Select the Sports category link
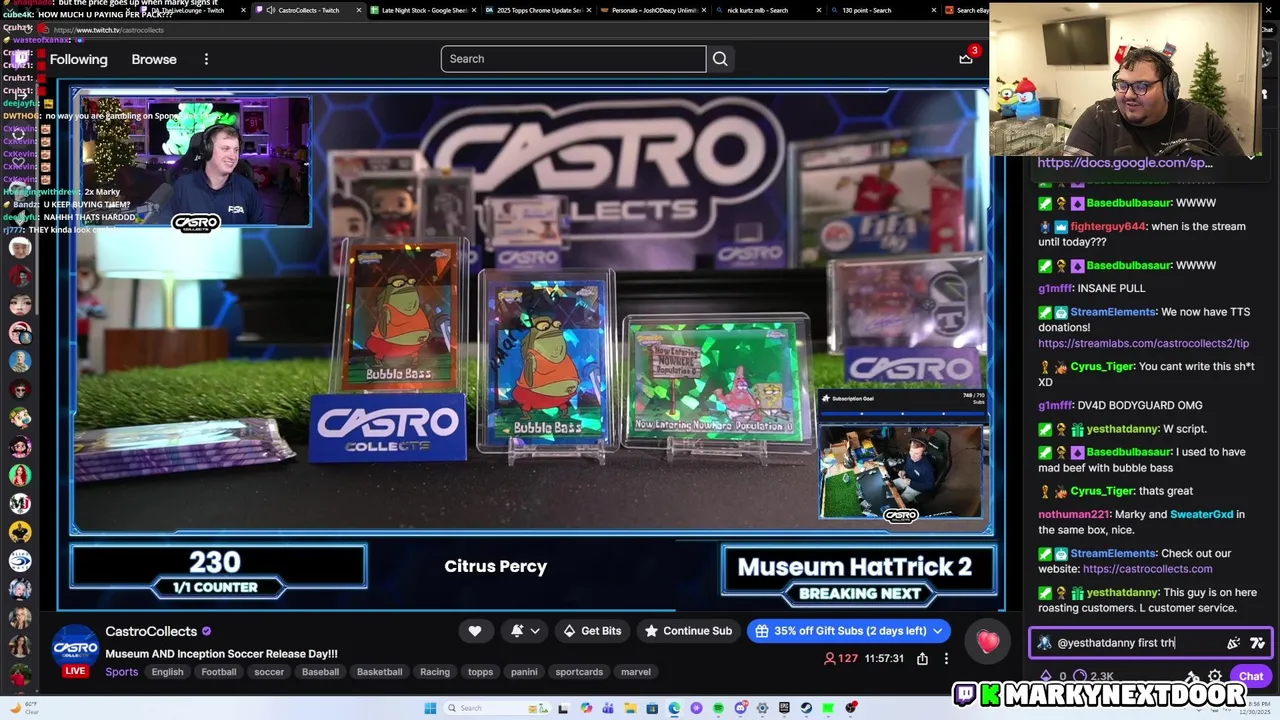The height and width of the screenshot is (720, 1280). tap(122, 672)
